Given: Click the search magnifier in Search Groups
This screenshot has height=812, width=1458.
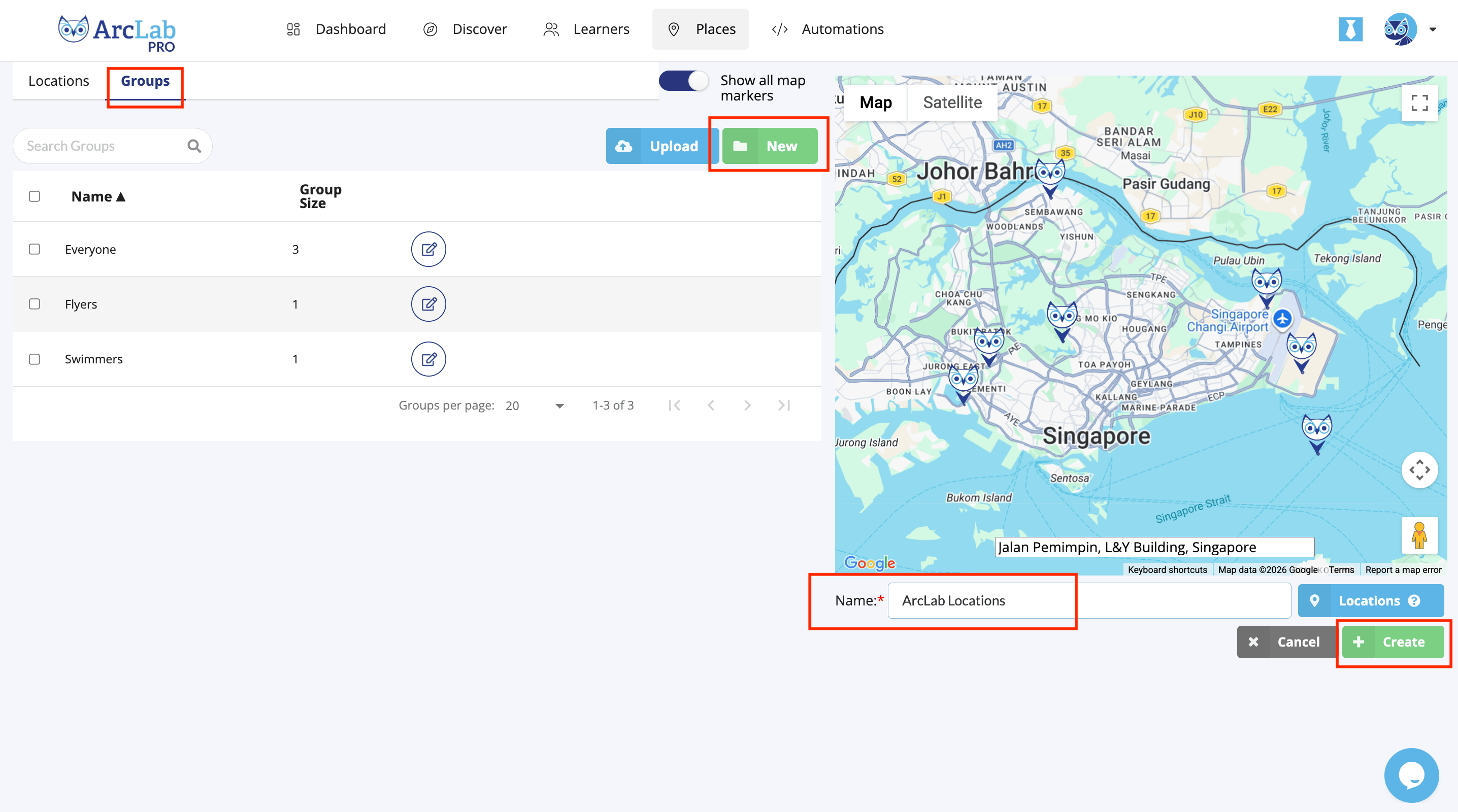Looking at the screenshot, I should tap(194, 146).
